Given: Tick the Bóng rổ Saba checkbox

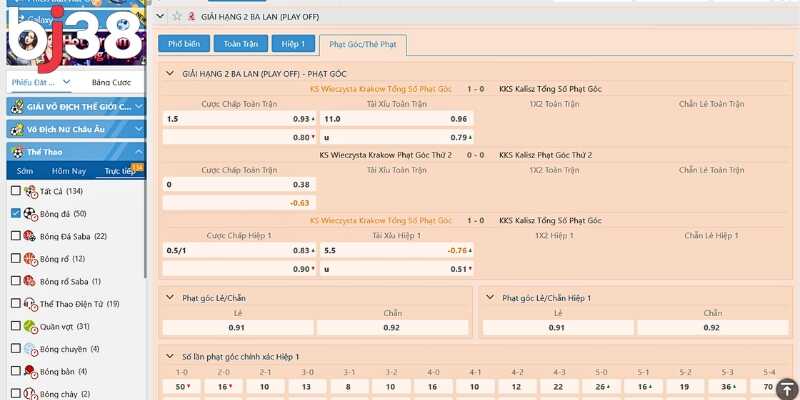Looking at the screenshot, I should [x=15, y=282].
